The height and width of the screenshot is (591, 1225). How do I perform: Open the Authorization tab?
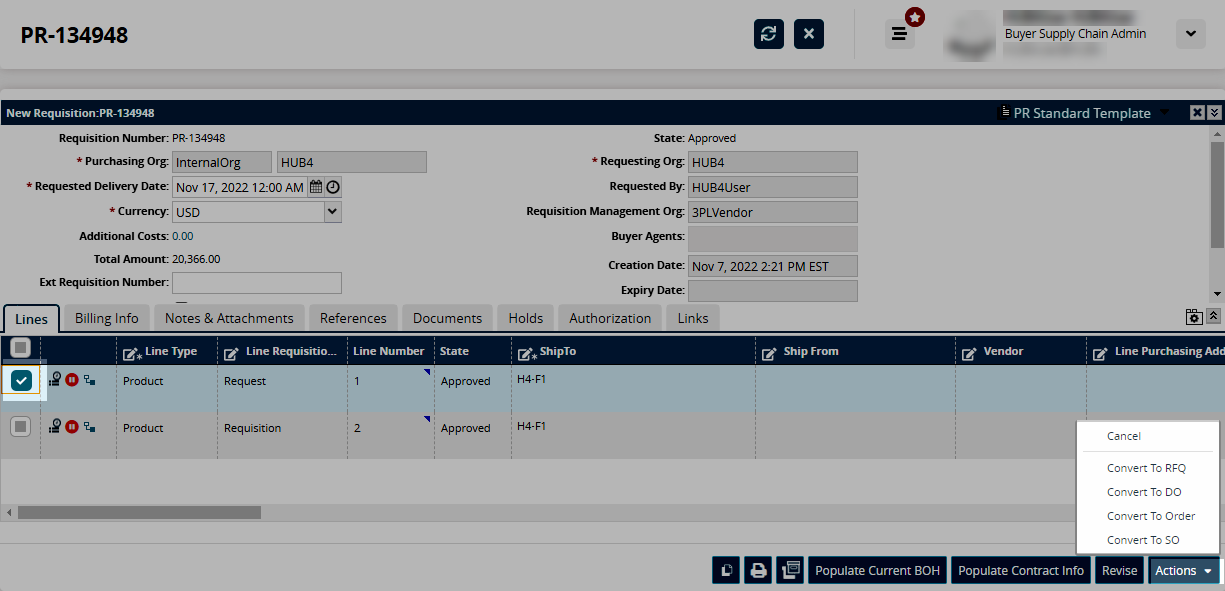click(610, 318)
